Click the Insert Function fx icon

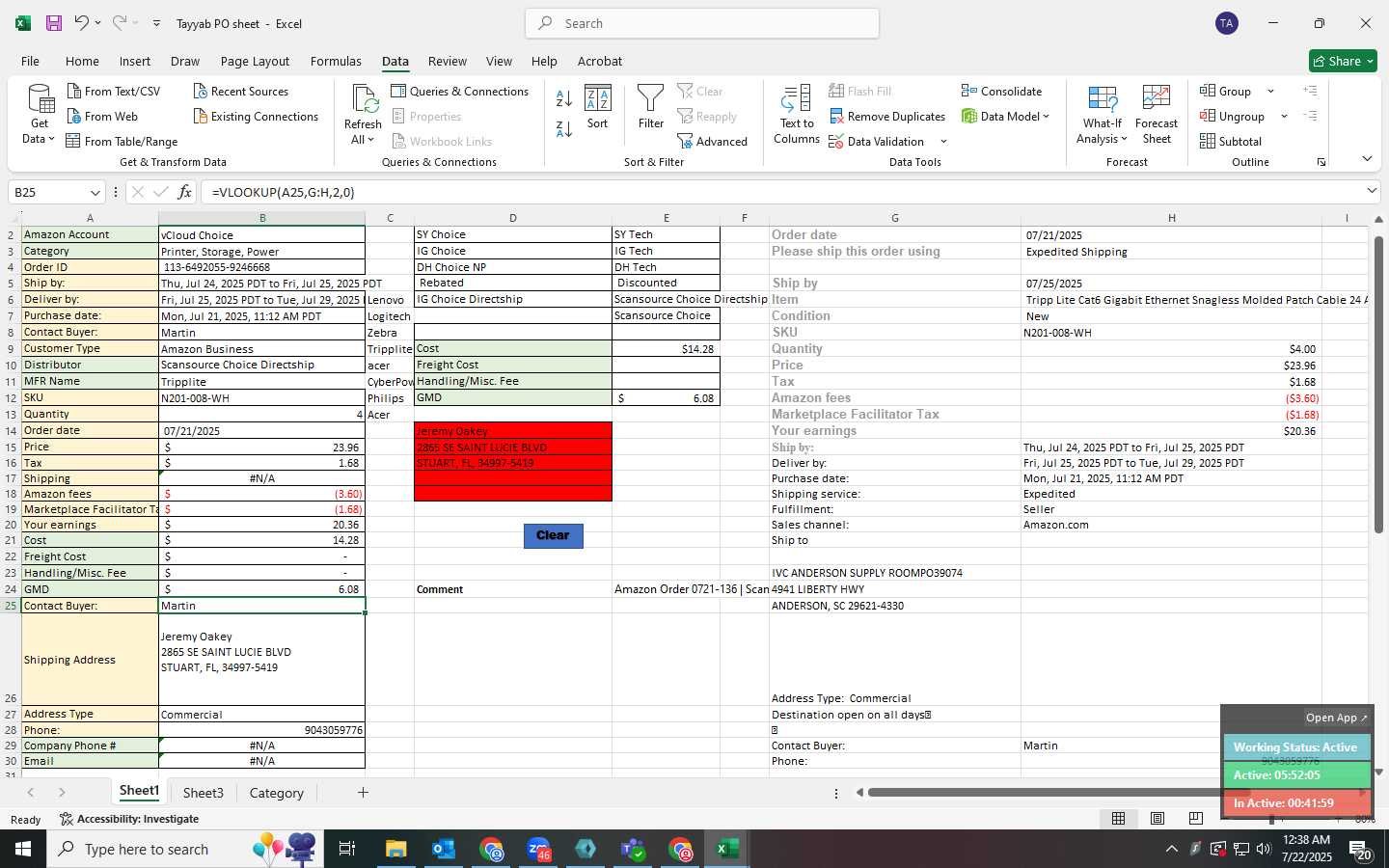click(x=185, y=192)
